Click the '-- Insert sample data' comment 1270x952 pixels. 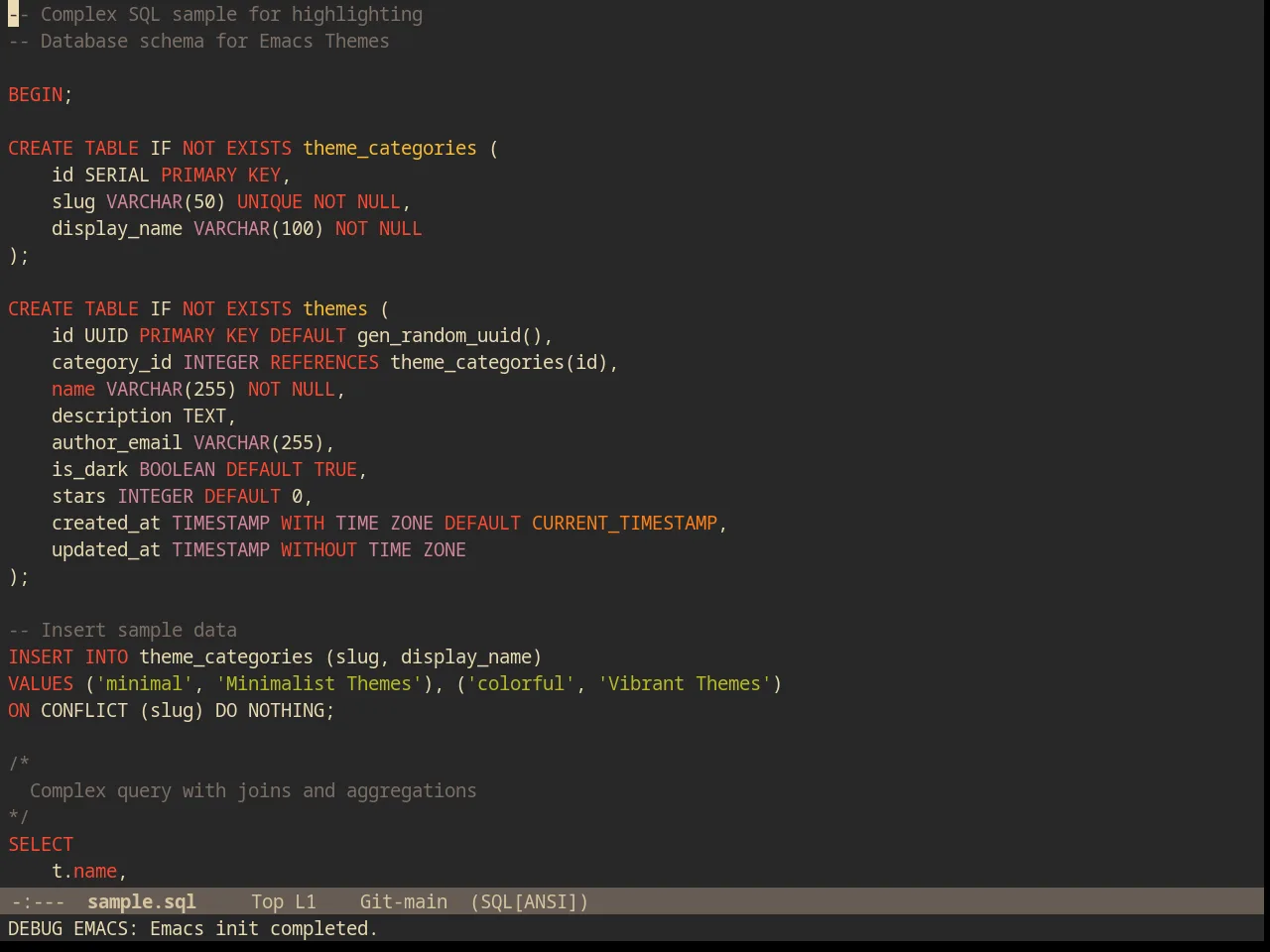click(123, 630)
